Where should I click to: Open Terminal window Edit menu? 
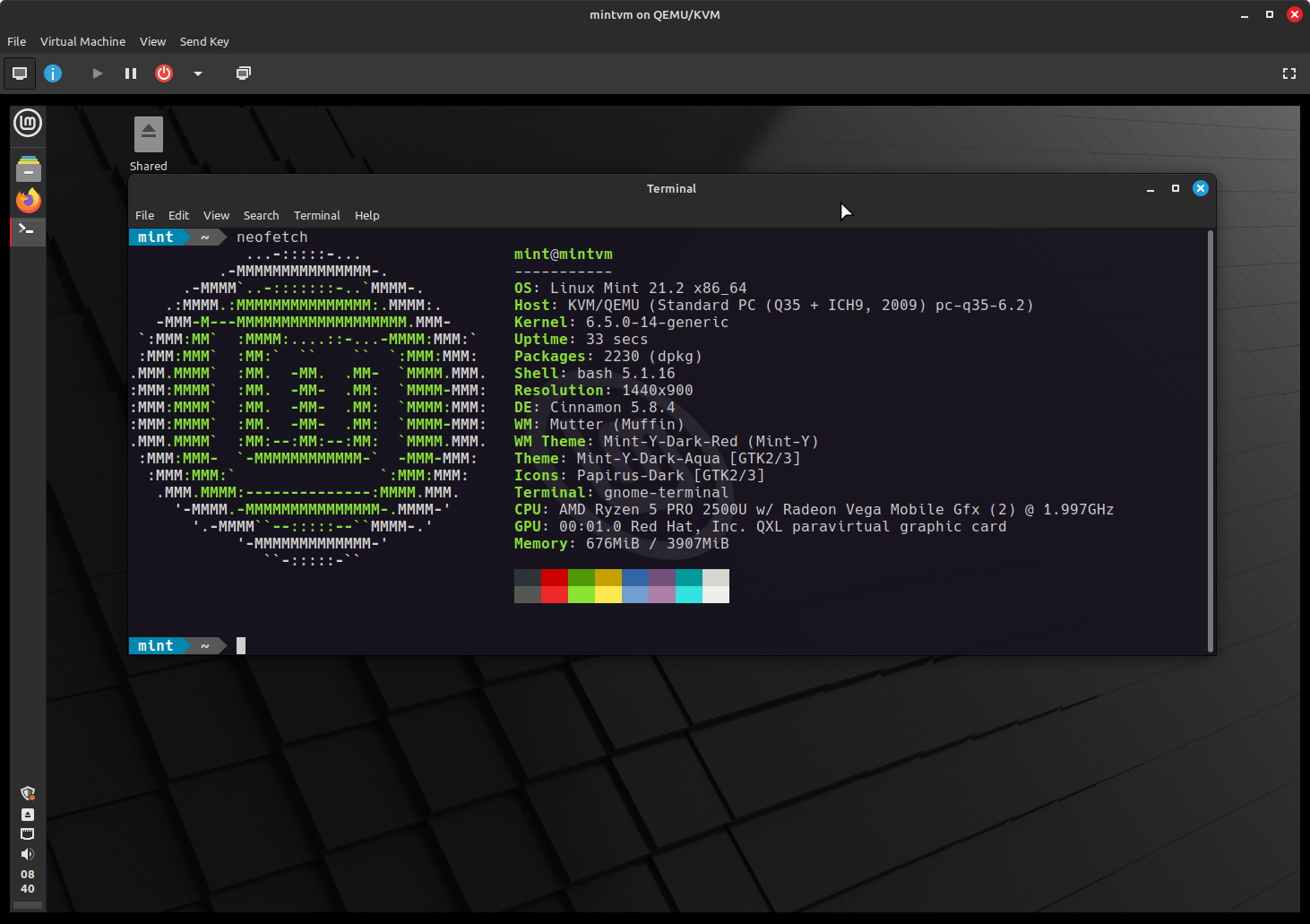tap(178, 216)
